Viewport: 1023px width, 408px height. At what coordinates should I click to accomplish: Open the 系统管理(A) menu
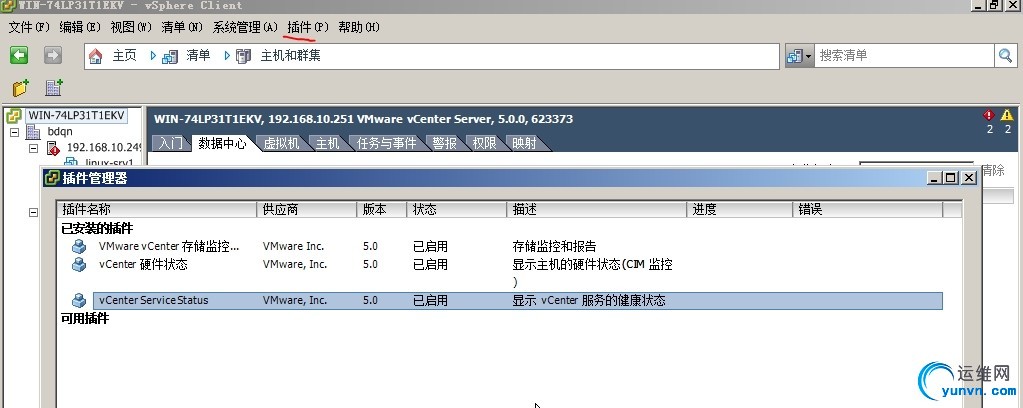[245, 27]
